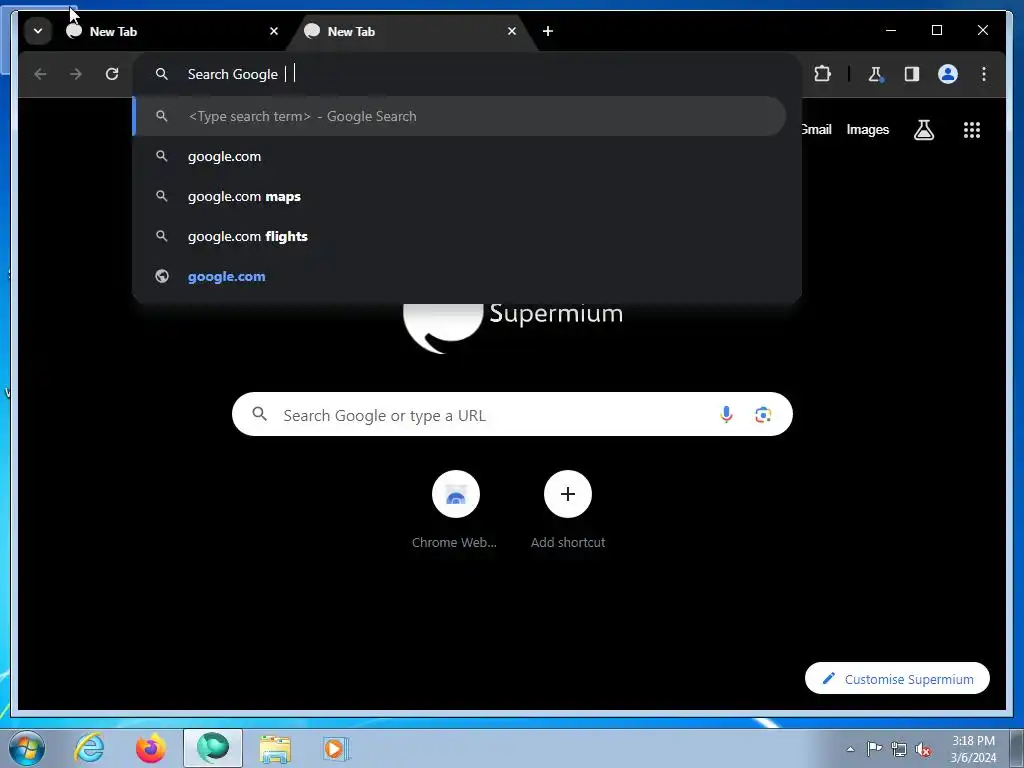Image resolution: width=1024 pixels, height=768 pixels.
Task: Open the Windows Start menu
Action: coord(26,748)
